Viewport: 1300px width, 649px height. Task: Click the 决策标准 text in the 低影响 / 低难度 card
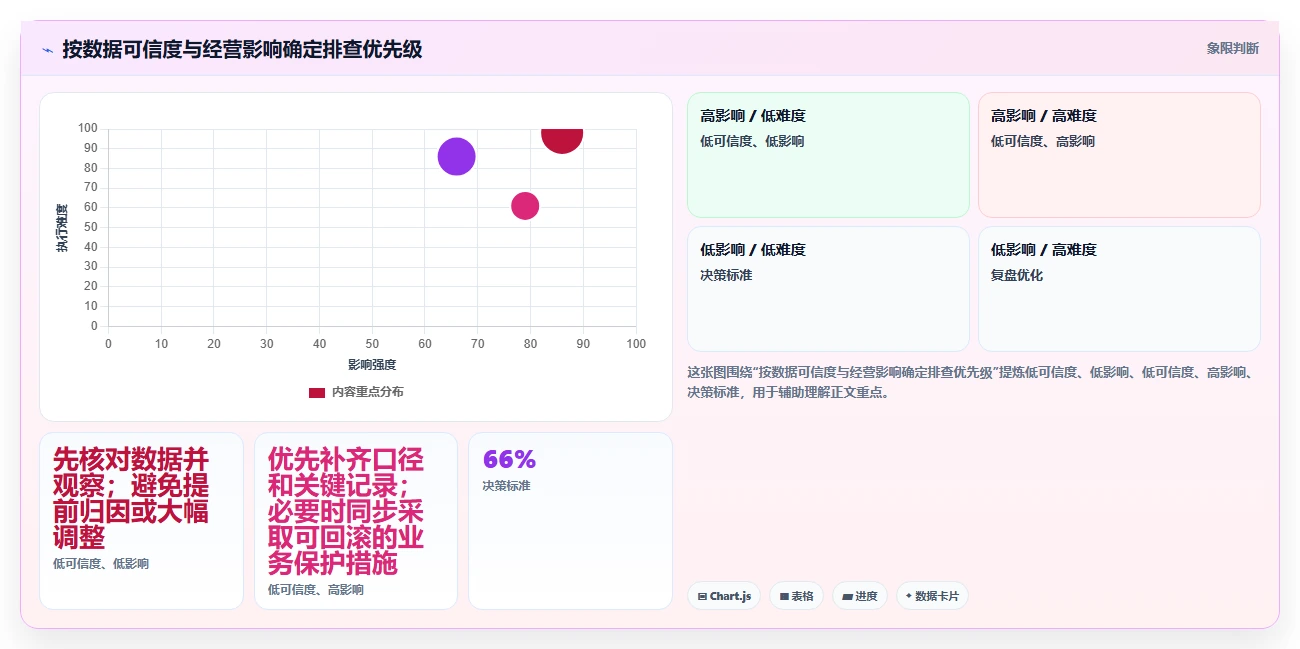(x=726, y=275)
